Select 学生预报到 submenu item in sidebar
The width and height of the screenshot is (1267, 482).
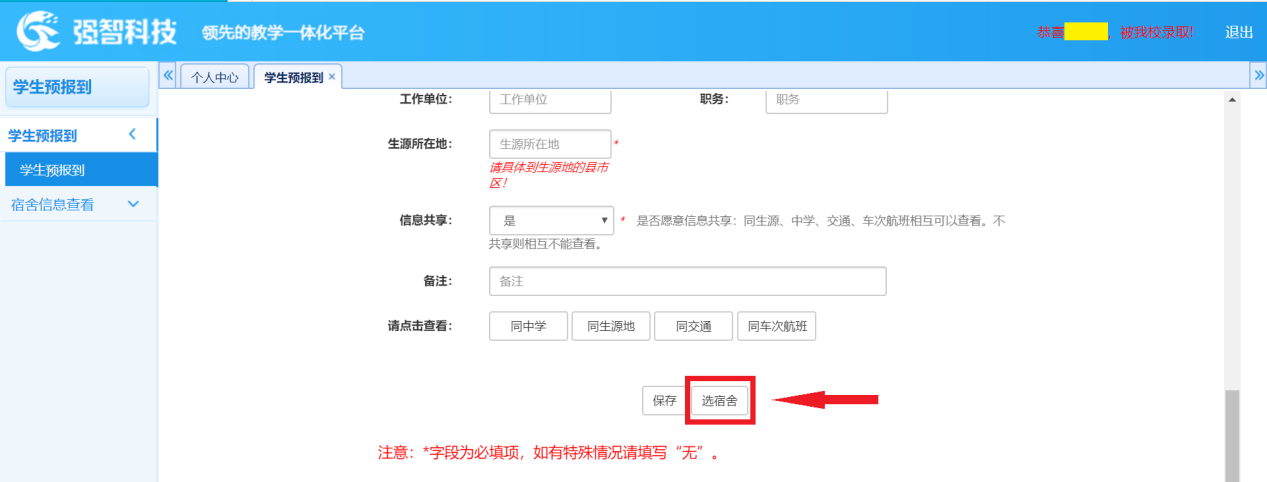(x=52, y=170)
